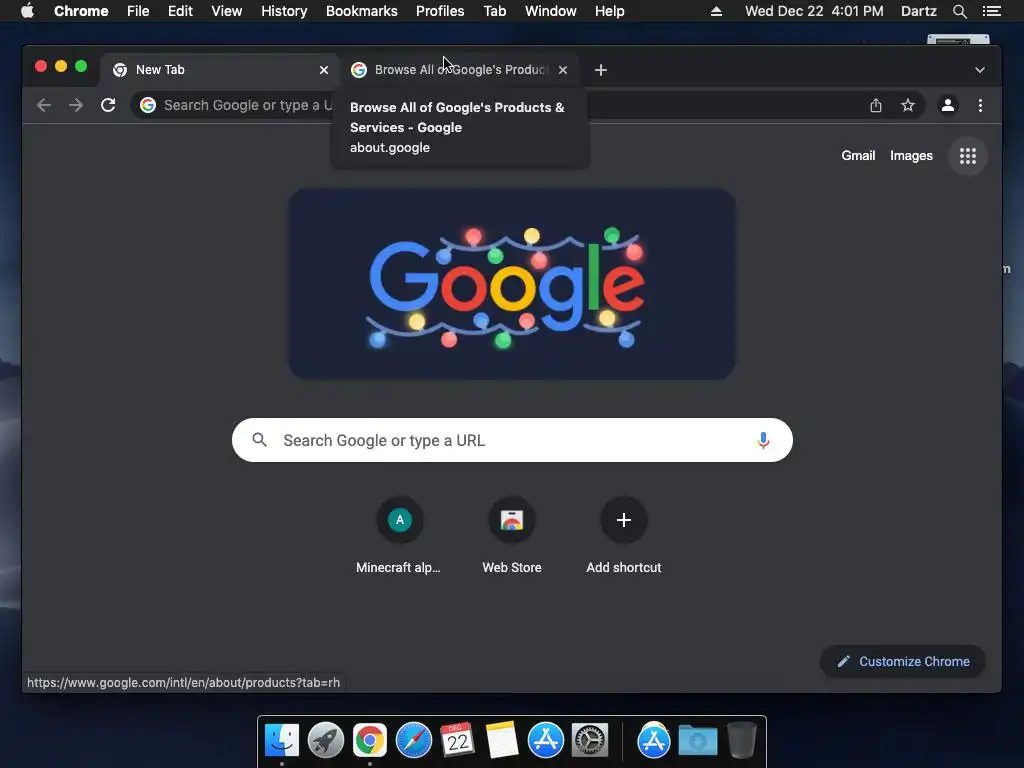
Task: Open the Profiles menu
Action: [440, 11]
